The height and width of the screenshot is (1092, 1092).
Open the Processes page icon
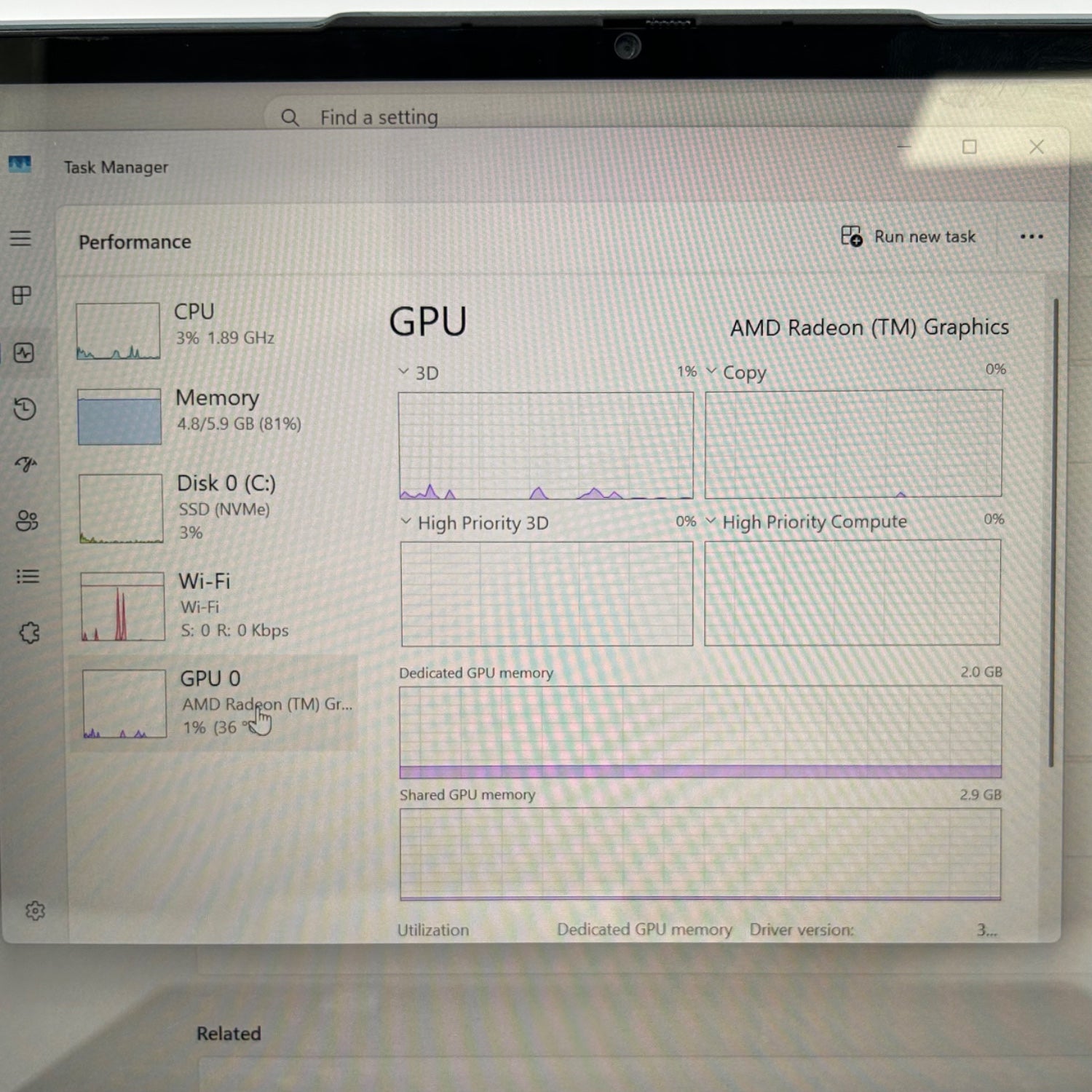tap(22, 295)
